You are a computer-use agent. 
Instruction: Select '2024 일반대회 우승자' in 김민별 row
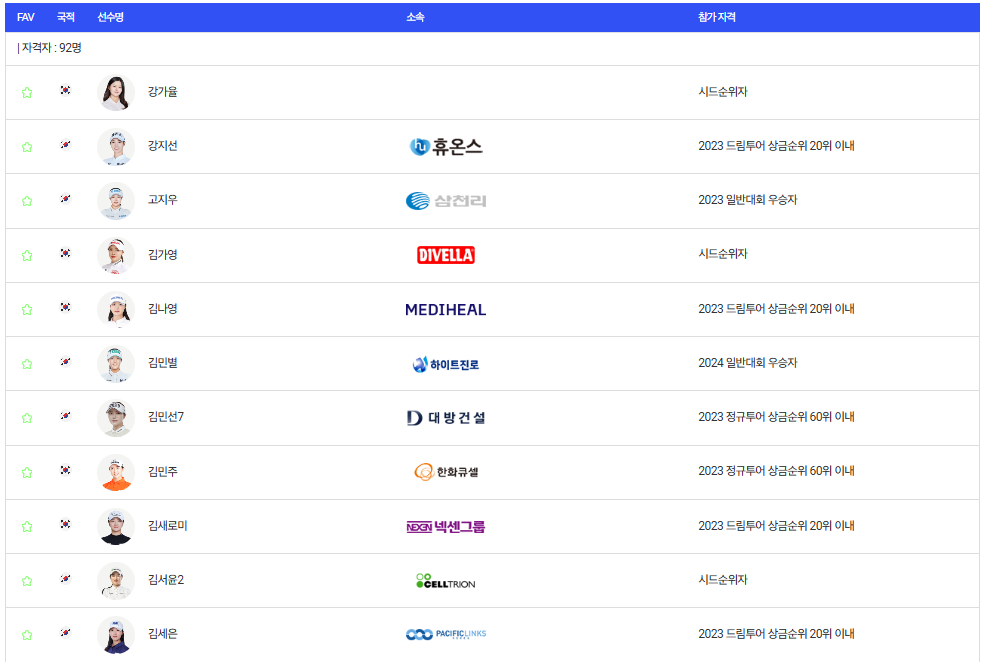748,362
